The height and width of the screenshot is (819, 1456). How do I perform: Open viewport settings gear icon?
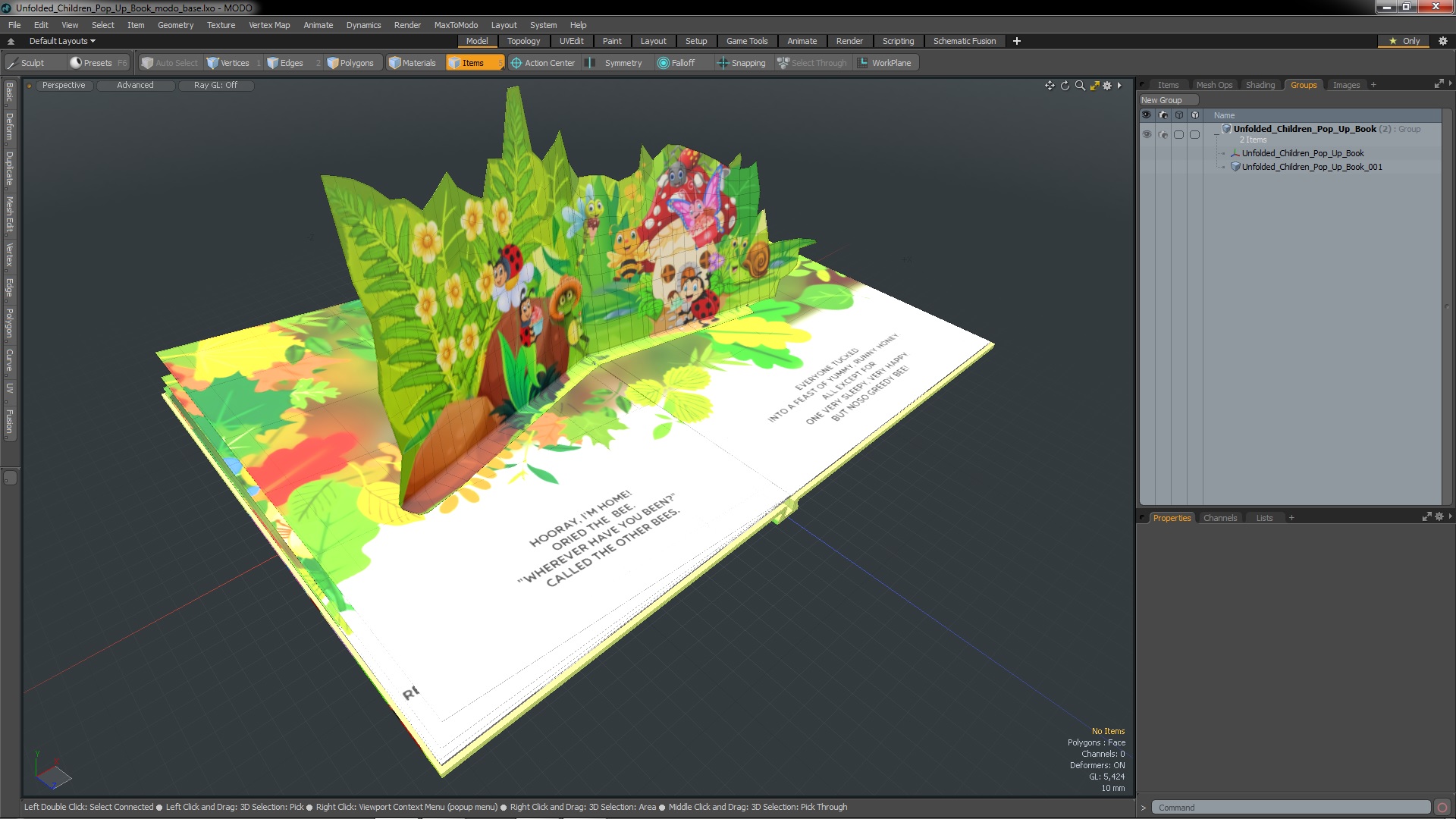[1107, 85]
